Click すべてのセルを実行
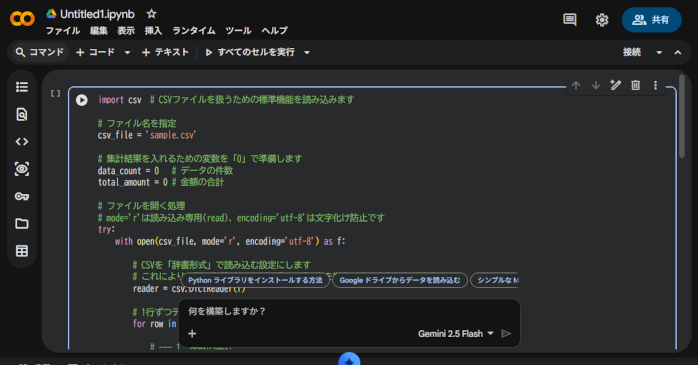 pyautogui.click(x=250, y=52)
